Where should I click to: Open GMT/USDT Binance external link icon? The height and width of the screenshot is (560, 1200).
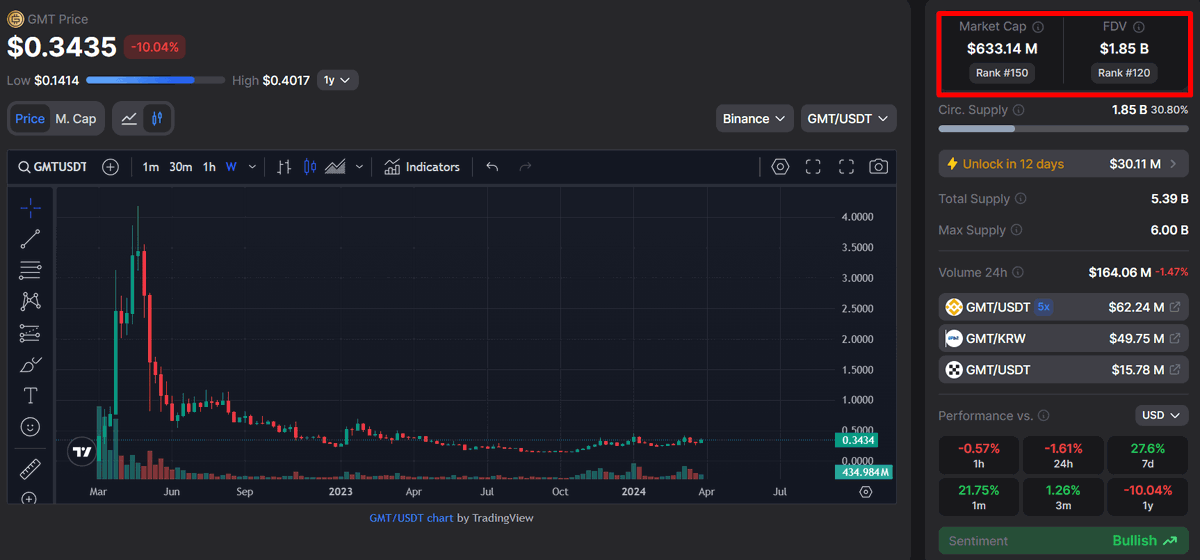[1175, 307]
